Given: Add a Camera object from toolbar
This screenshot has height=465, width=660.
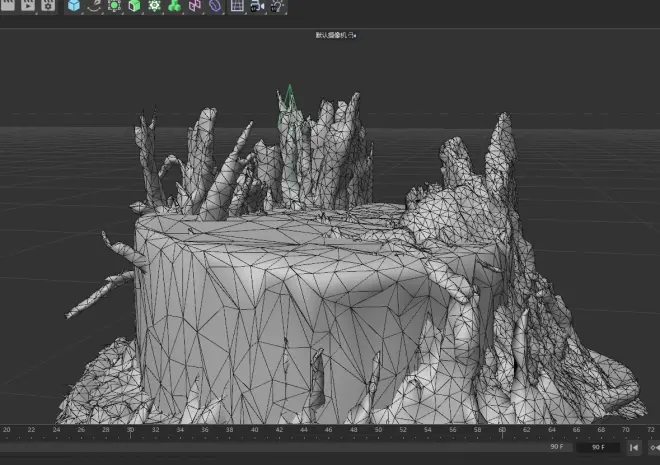Looking at the screenshot, I should 257,6.
